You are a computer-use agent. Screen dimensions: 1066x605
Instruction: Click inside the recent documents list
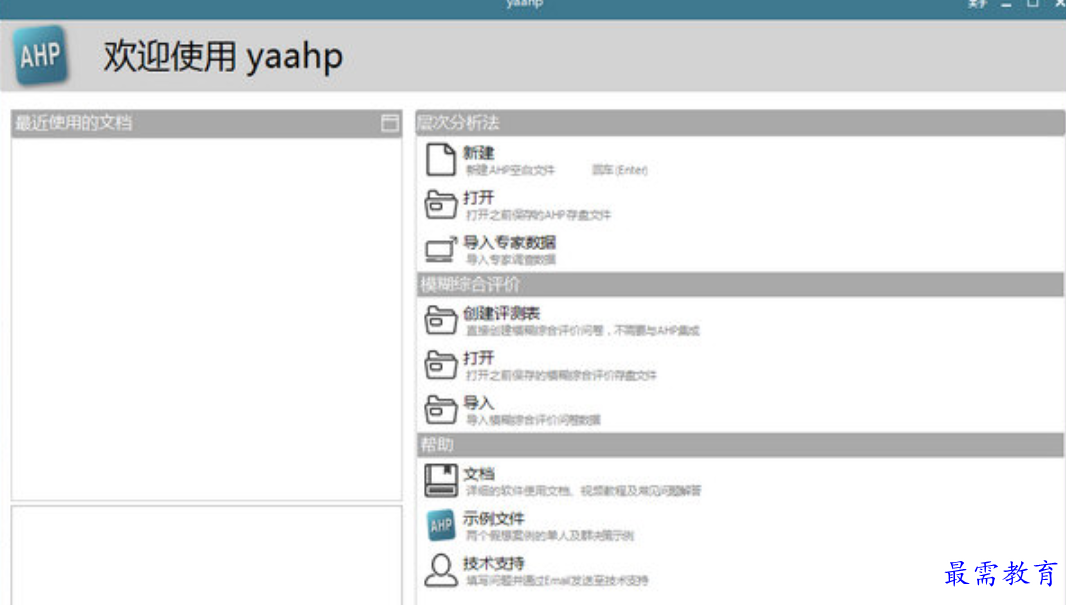[x=207, y=319]
